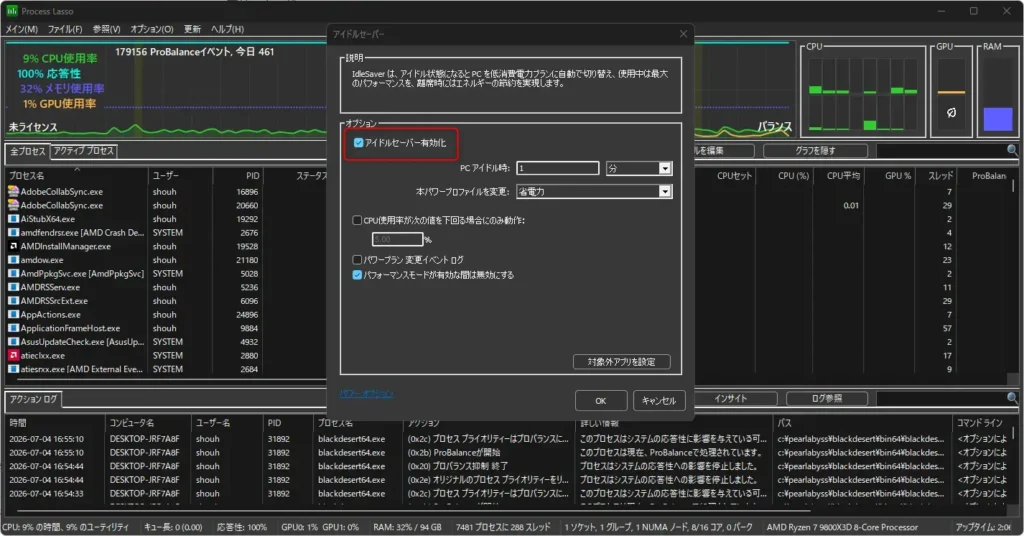Click OK in the アイドルセーバー dialog
The image size is (1024, 536).
[x=601, y=400]
